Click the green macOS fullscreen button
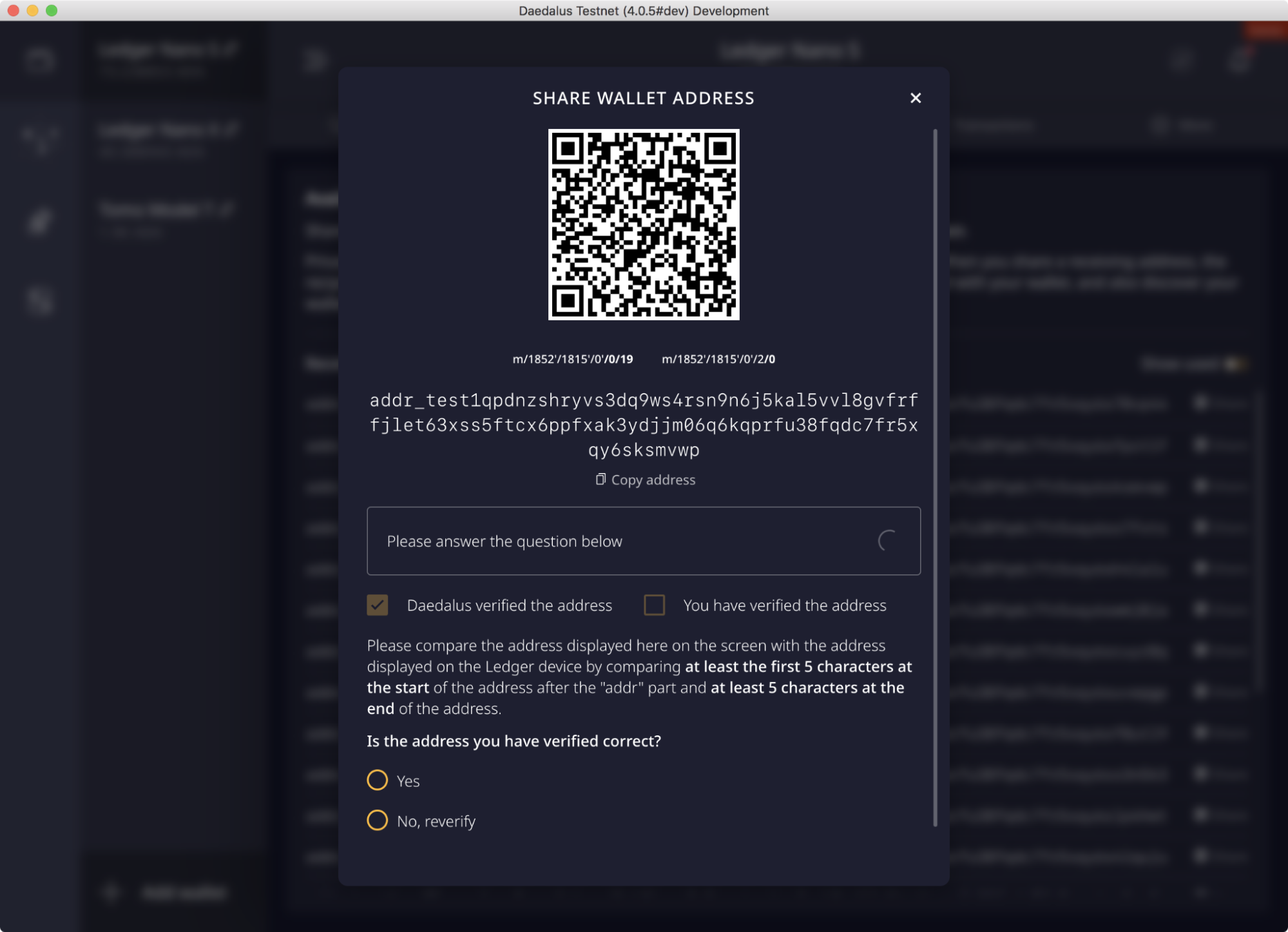Viewport: 1288px width, 932px height. 52,10
